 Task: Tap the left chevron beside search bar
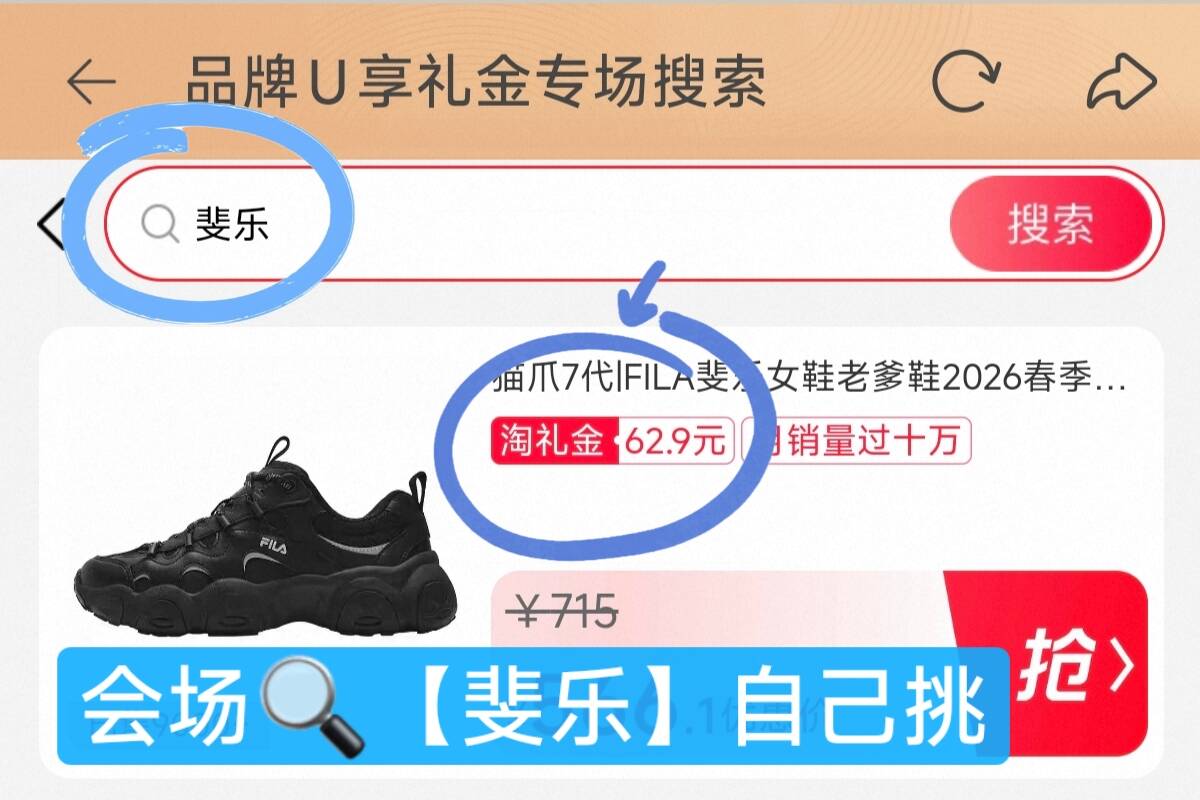[50, 225]
